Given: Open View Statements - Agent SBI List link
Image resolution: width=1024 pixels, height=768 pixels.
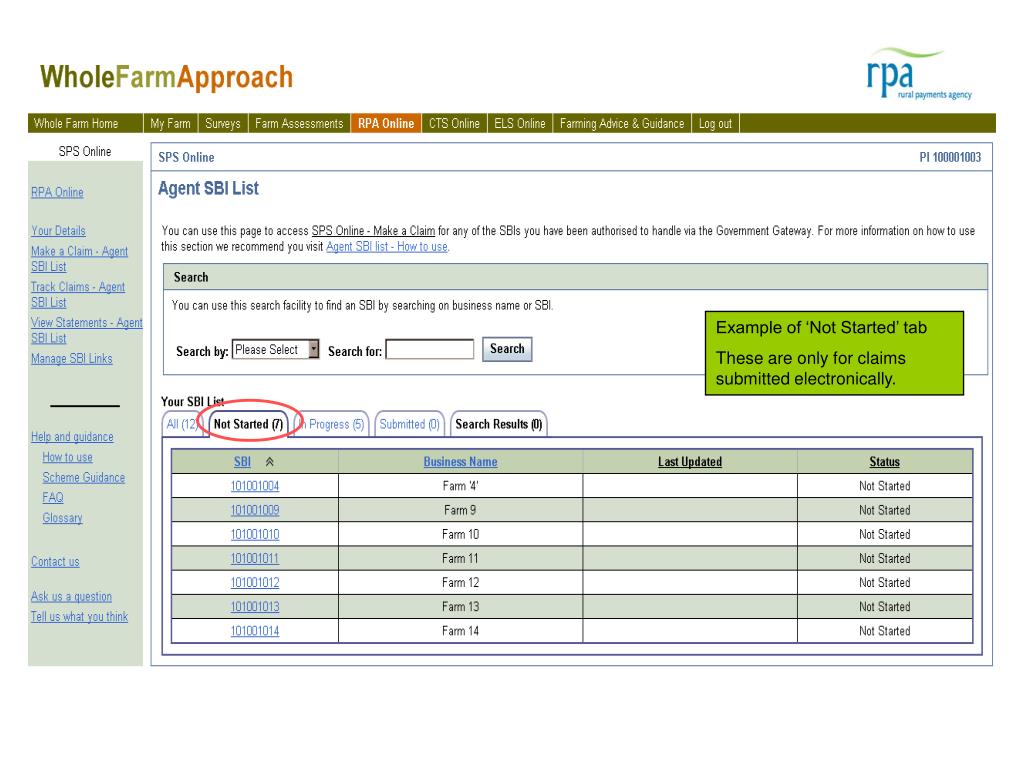Looking at the screenshot, I should pyautogui.click(x=86, y=330).
